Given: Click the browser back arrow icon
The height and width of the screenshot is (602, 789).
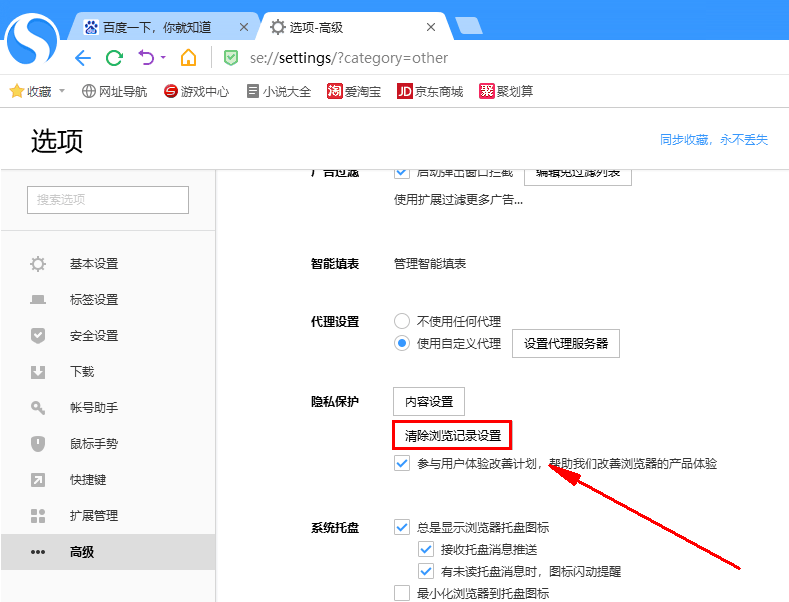Looking at the screenshot, I should pyautogui.click(x=83, y=58).
